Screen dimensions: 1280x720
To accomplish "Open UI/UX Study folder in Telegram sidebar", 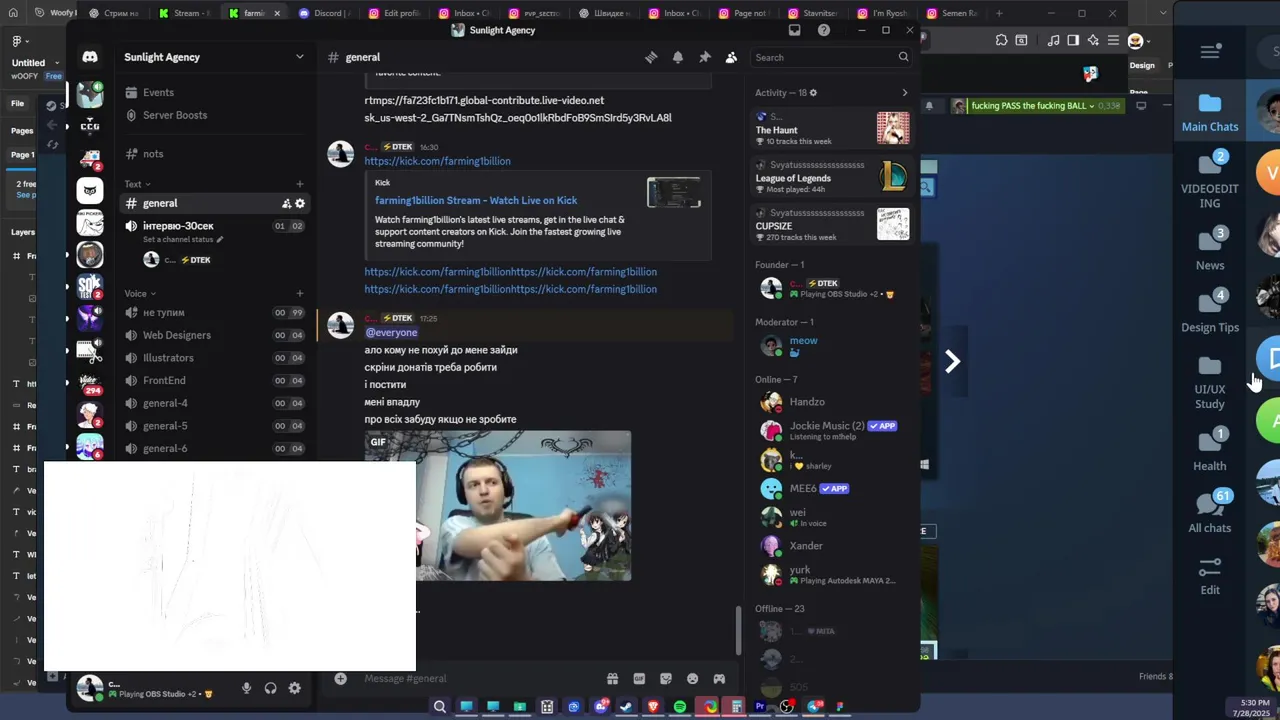I will point(1210,383).
